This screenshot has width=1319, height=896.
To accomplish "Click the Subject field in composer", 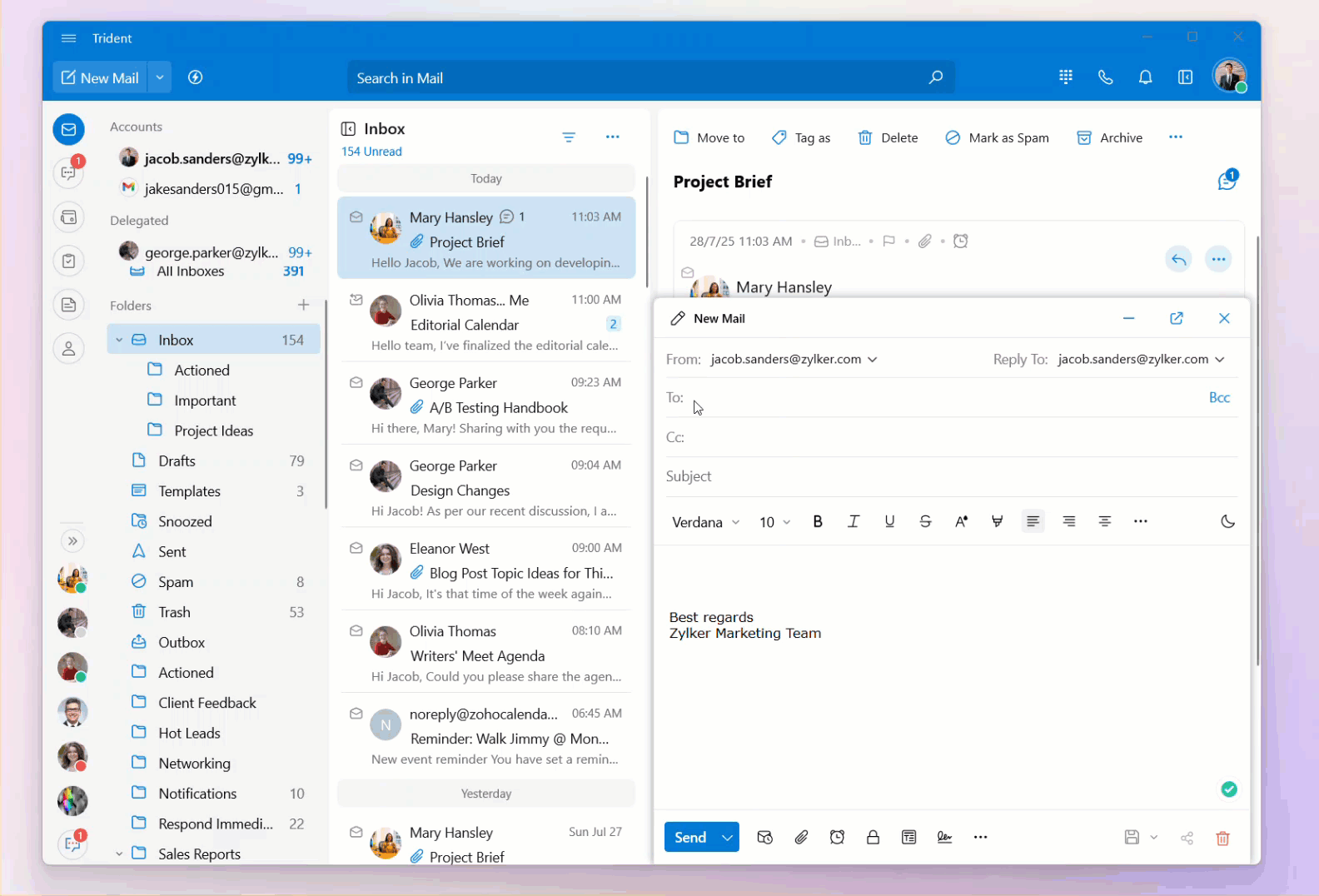I will [x=952, y=476].
